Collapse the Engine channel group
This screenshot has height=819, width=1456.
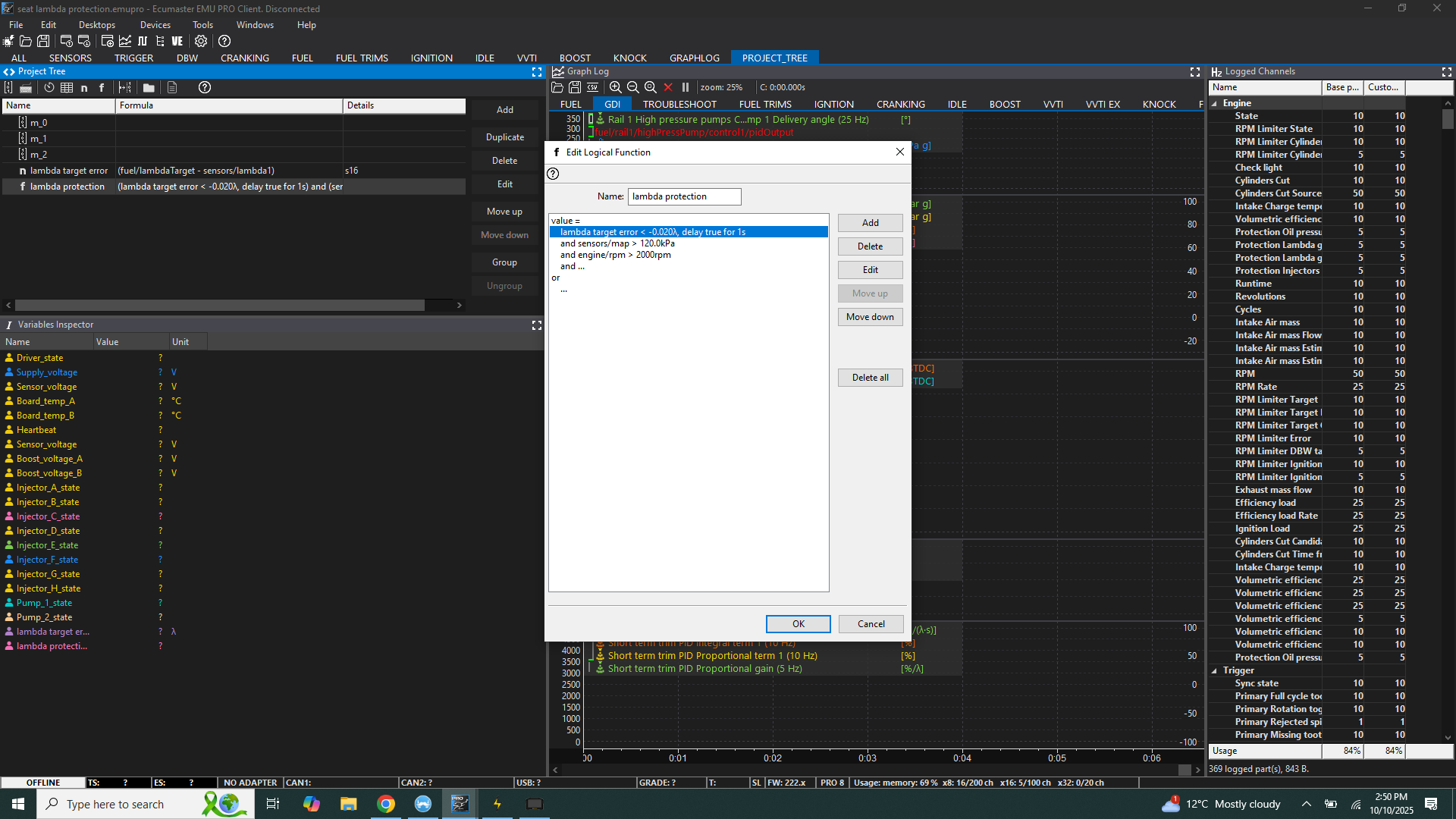coord(1215,103)
